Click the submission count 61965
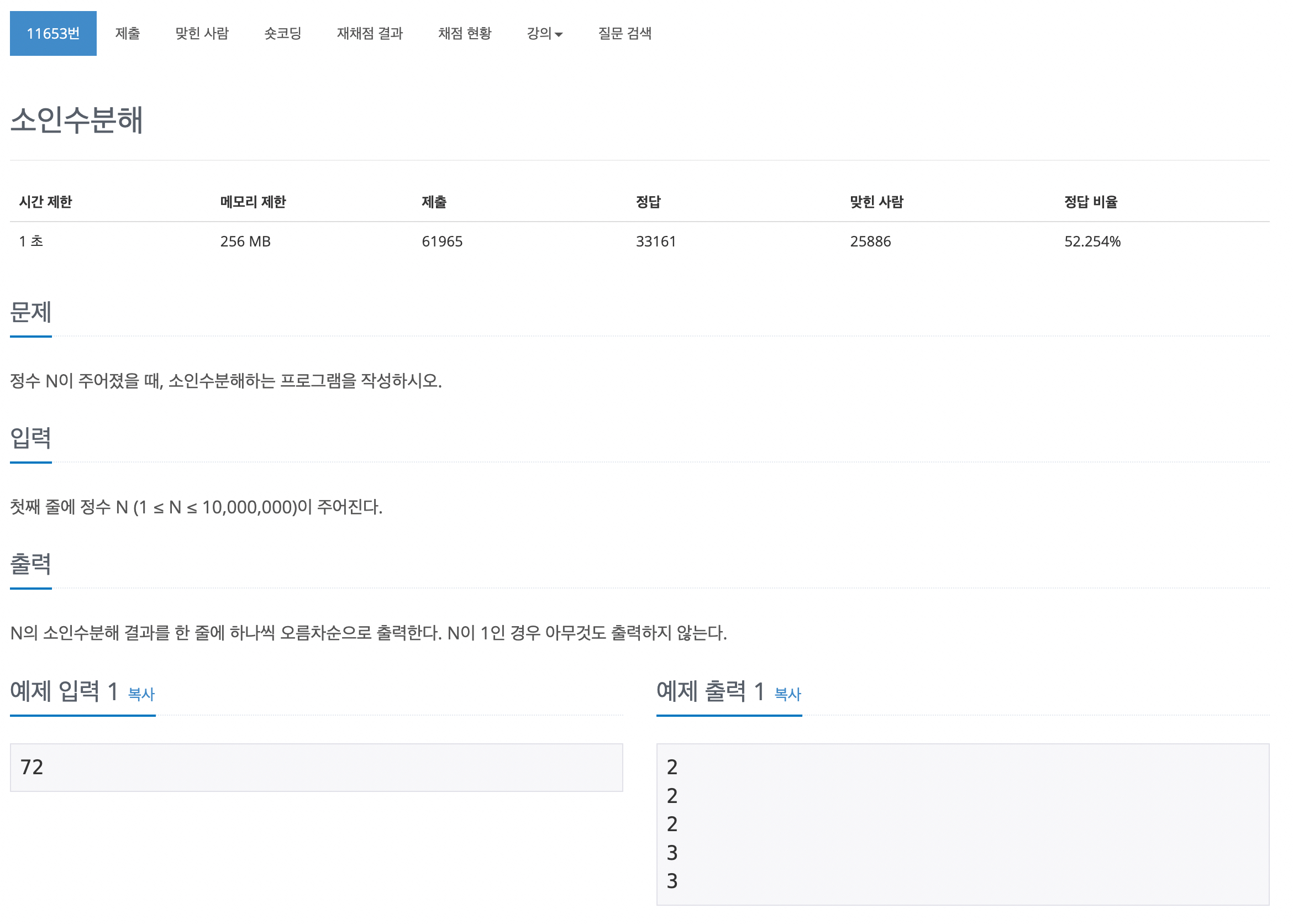 pos(442,242)
